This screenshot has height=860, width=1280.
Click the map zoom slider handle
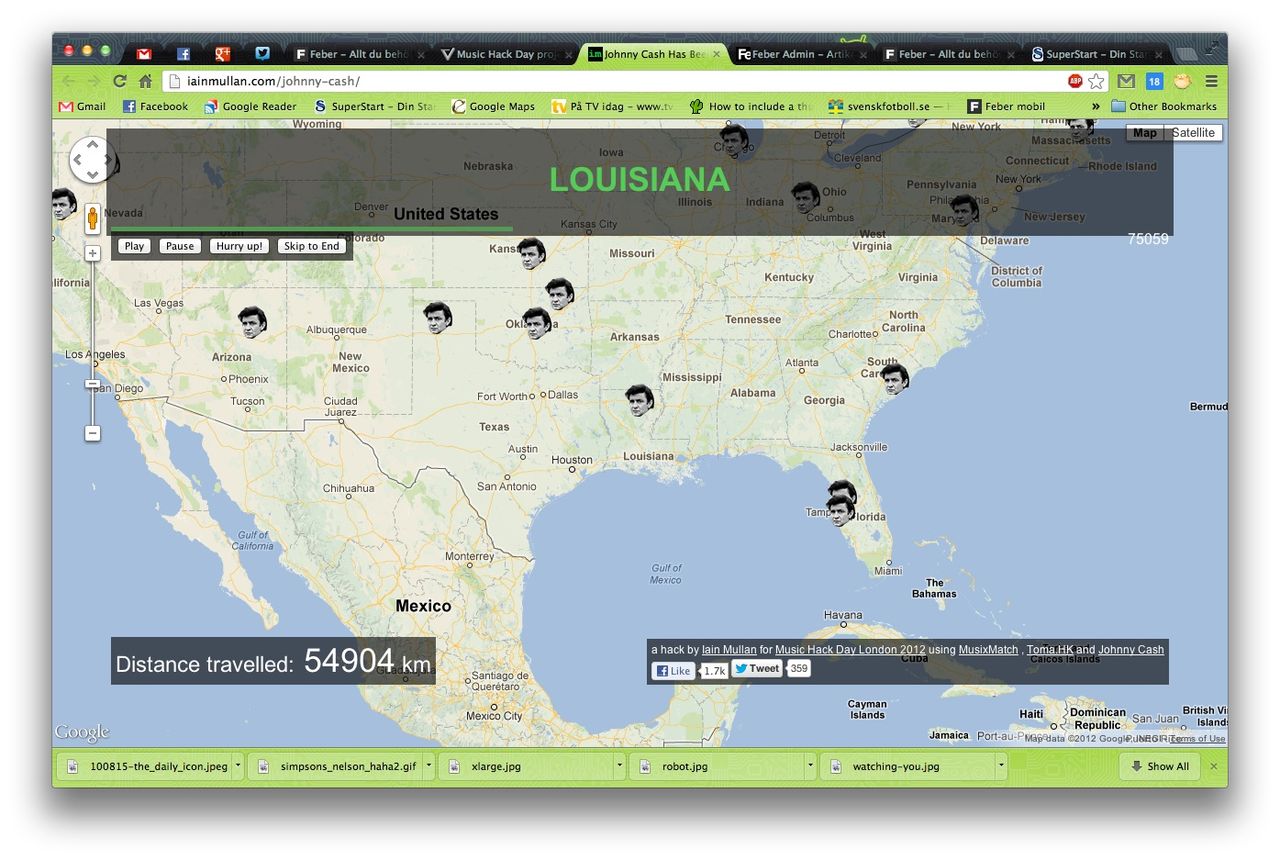pos(92,384)
